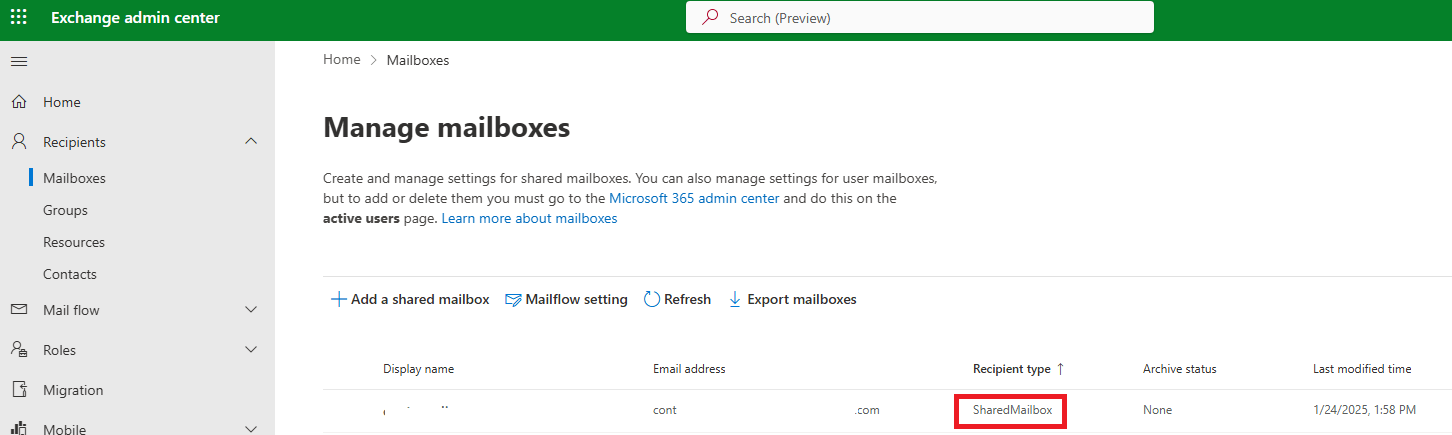Open the app launcher waffle icon

[x=19, y=18]
